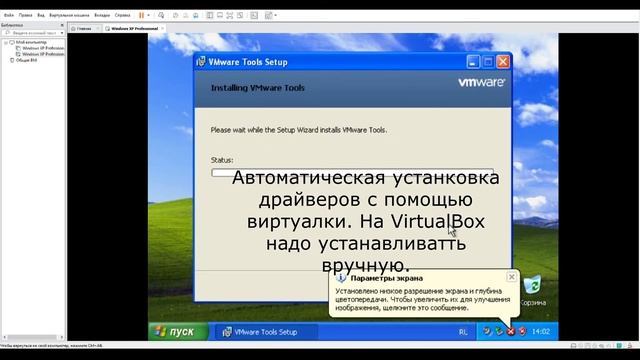Click the Safely Remove Hardware tray icon
This screenshot has width=640, height=360.
coord(499,331)
